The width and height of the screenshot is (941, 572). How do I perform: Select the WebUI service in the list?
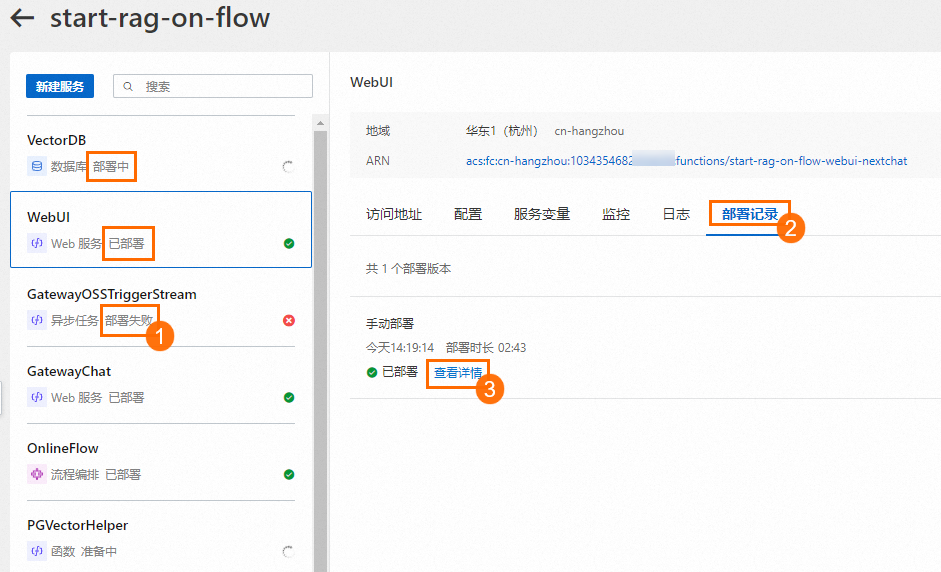pyautogui.click(x=161, y=229)
